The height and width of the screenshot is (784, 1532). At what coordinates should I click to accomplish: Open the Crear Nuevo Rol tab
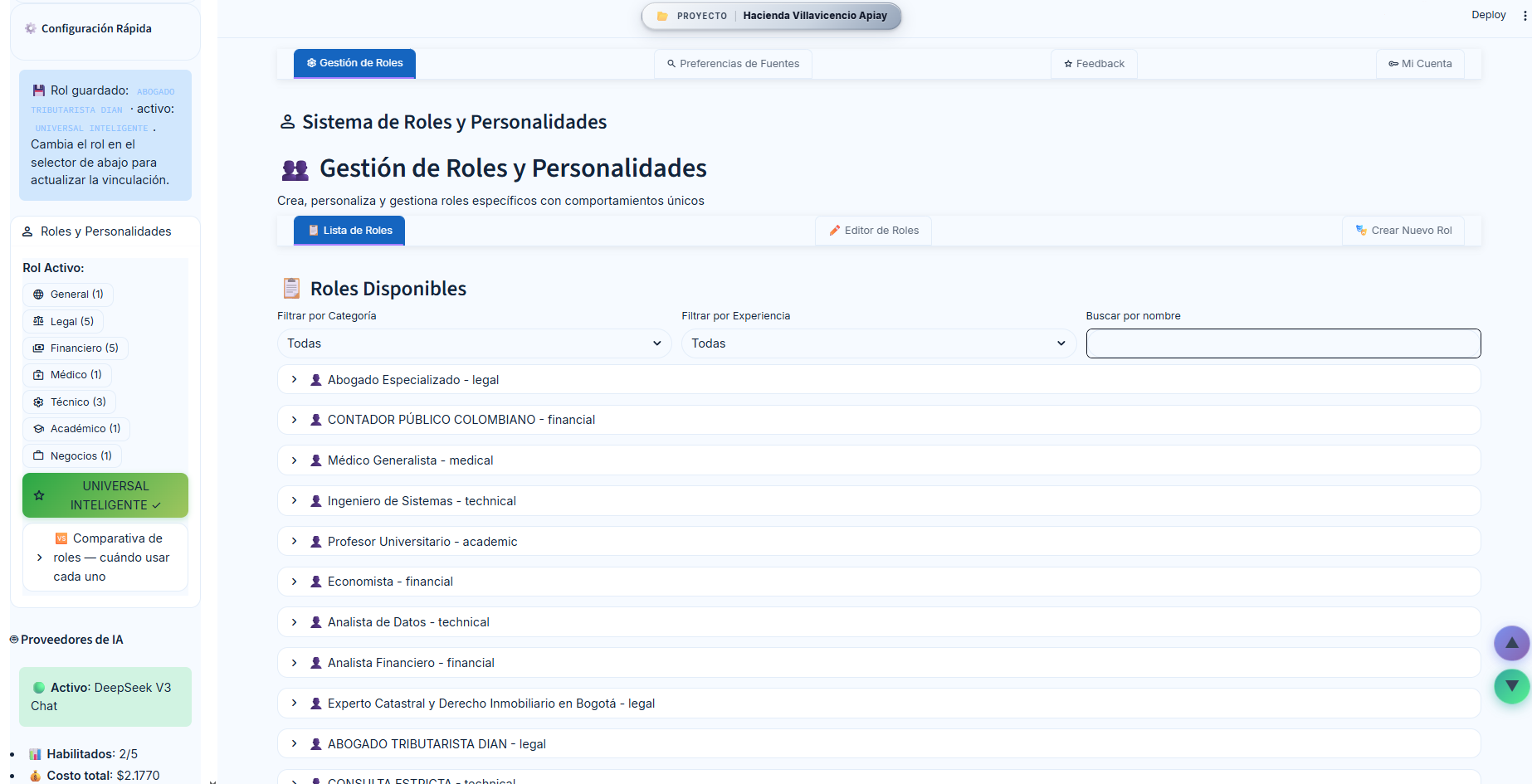(1403, 231)
